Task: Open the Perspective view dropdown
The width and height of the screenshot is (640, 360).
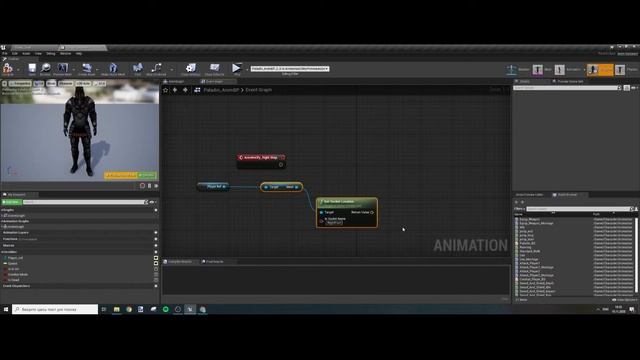Action: (x=20, y=84)
